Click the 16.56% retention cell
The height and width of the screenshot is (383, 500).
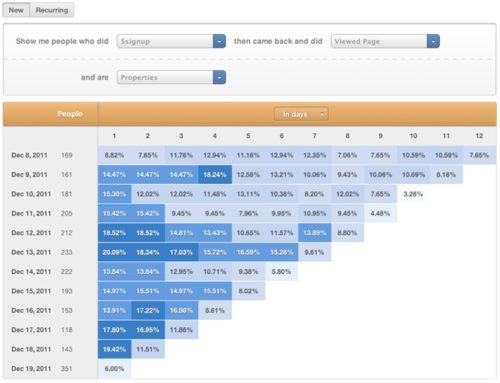coord(181,311)
